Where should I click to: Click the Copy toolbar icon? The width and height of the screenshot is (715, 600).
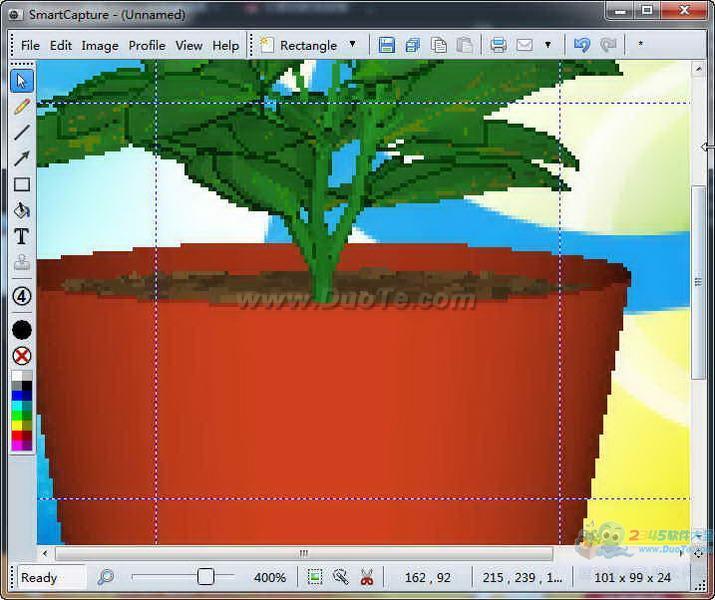(439, 45)
